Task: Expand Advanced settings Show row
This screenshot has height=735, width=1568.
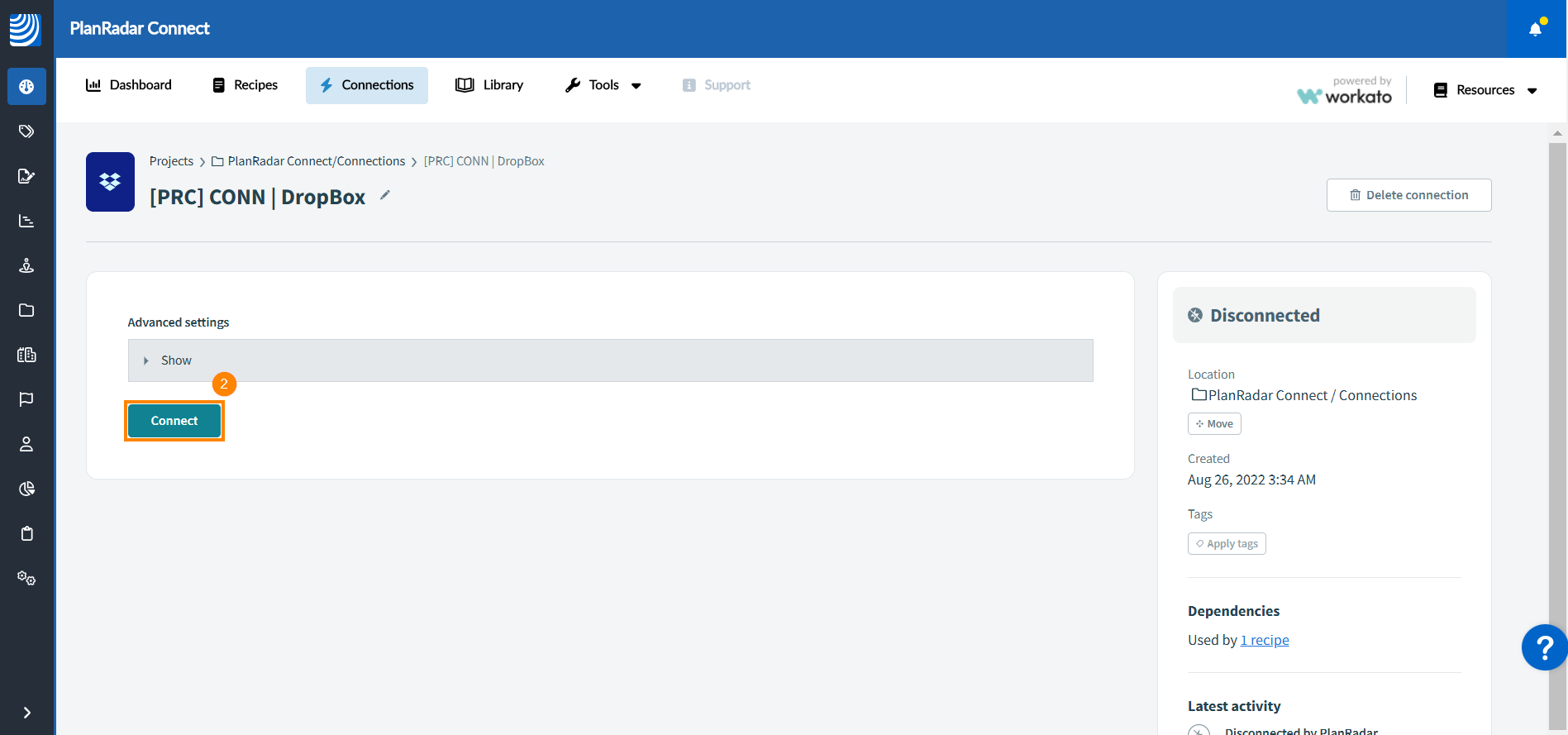Action: (x=610, y=360)
